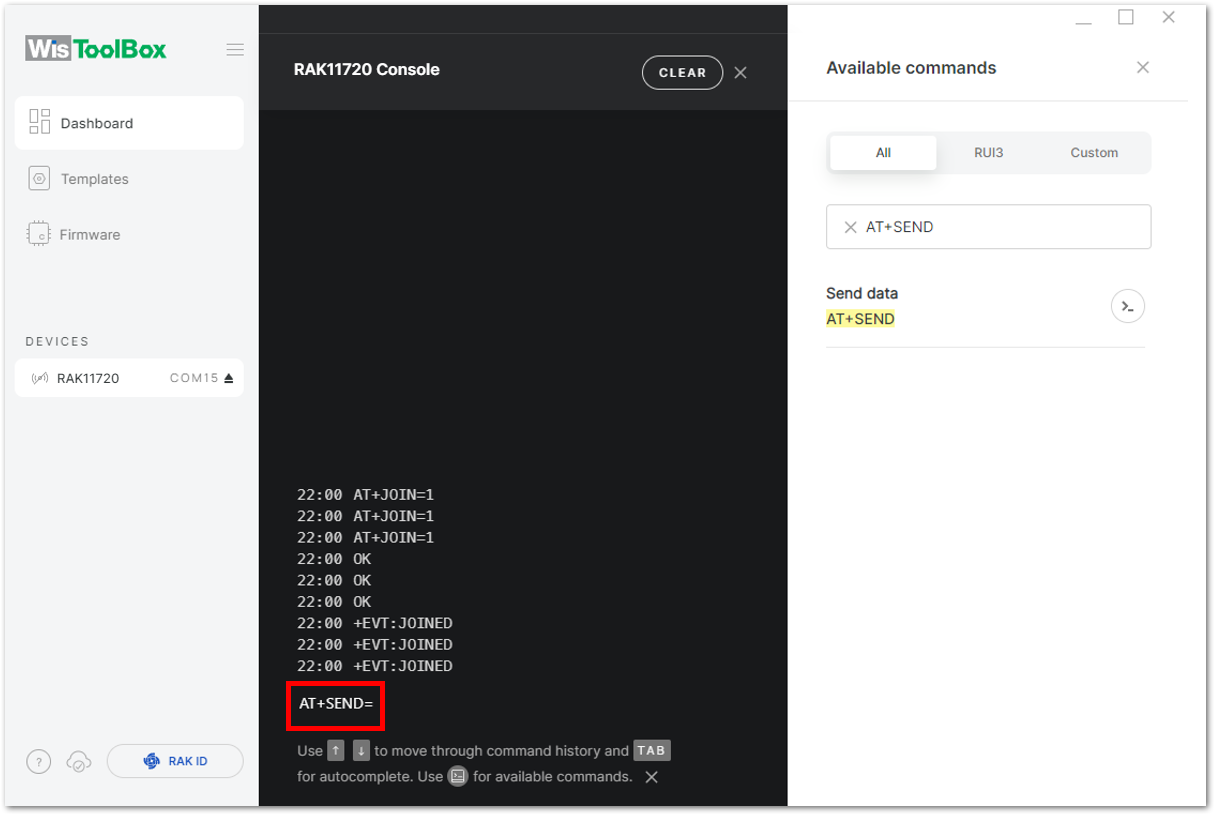Close the RAK11720 Console panel
Screen dimensions: 1215x815
pyautogui.click(x=740, y=72)
